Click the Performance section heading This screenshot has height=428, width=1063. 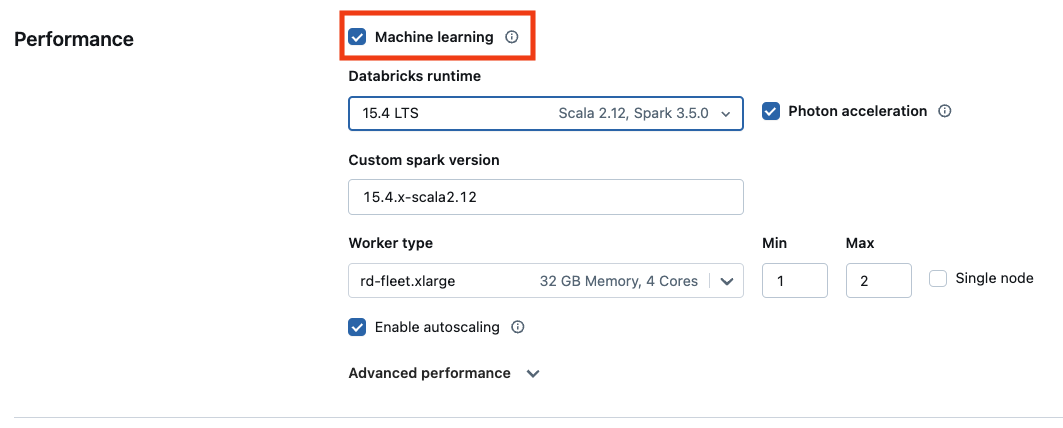click(x=74, y=39)
